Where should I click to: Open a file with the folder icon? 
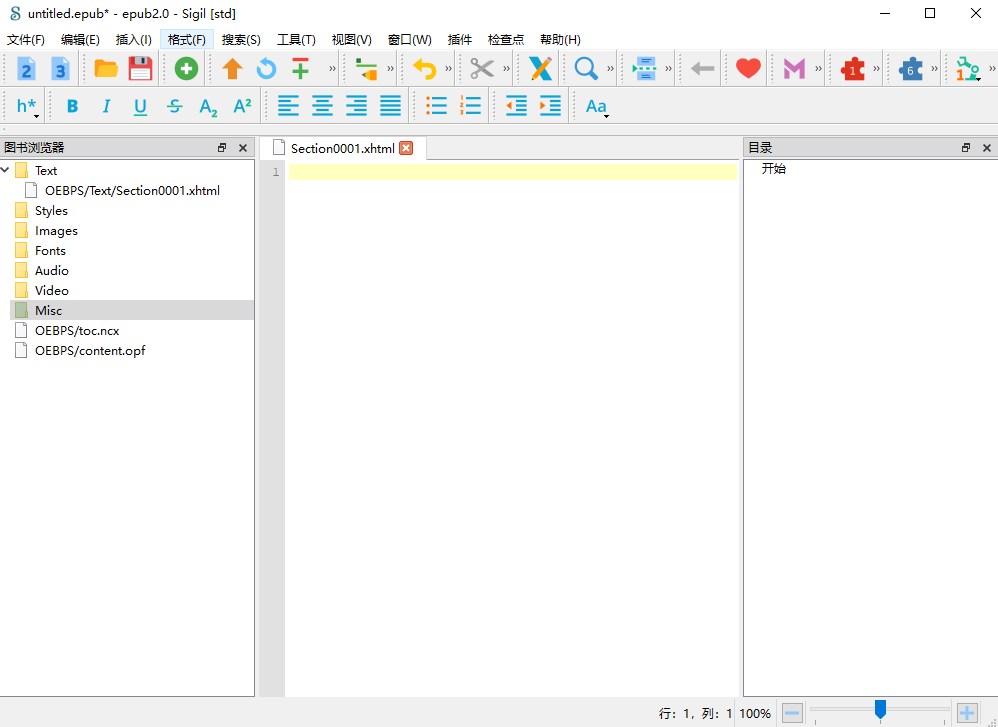coord(106,69)
